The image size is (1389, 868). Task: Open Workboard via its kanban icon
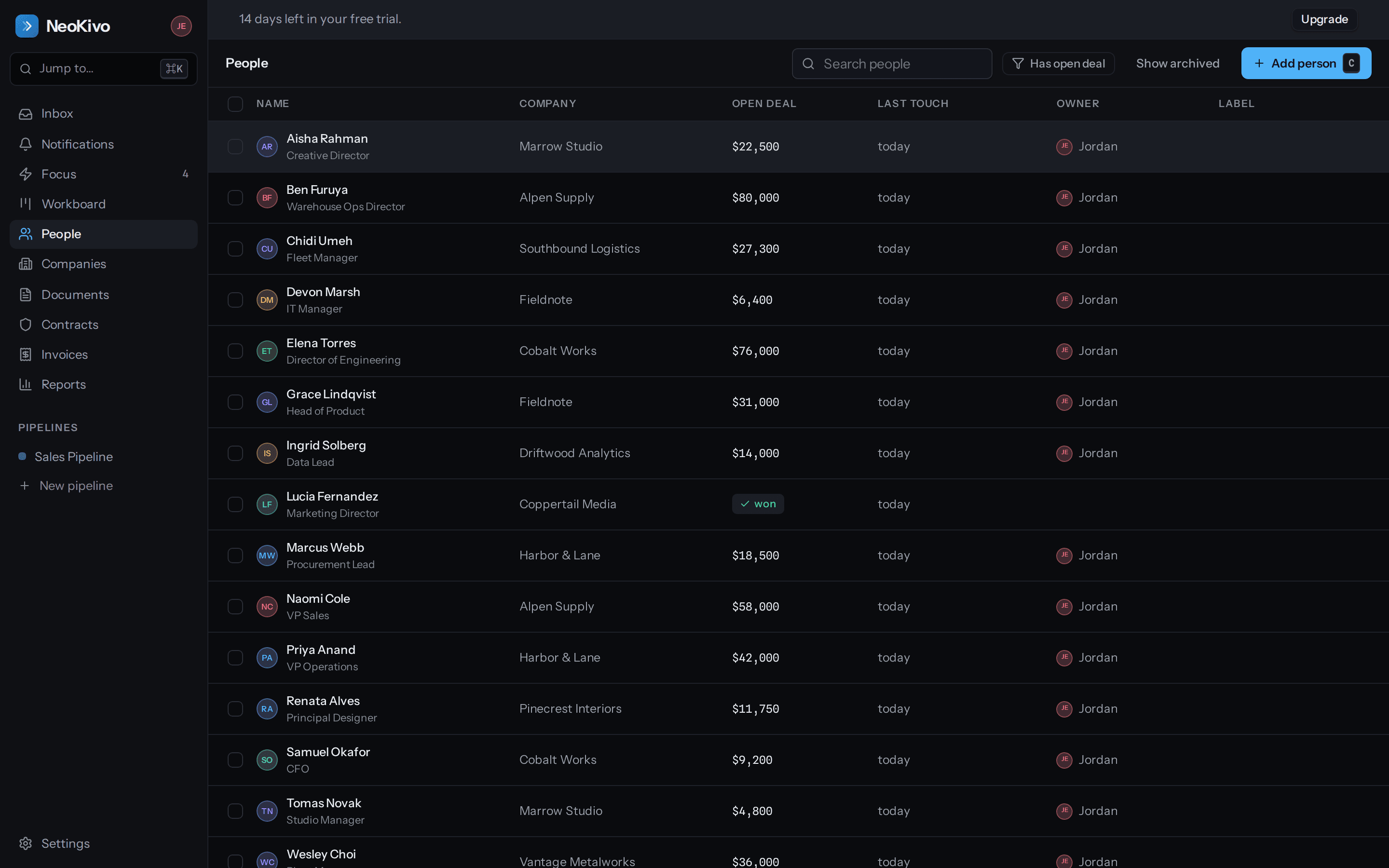coord(25,204)
